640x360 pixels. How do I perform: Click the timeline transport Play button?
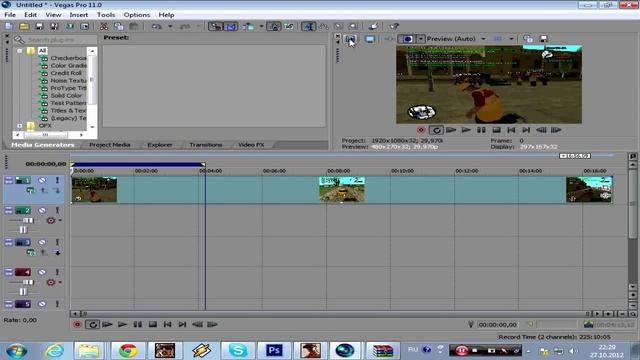[122, 324]
